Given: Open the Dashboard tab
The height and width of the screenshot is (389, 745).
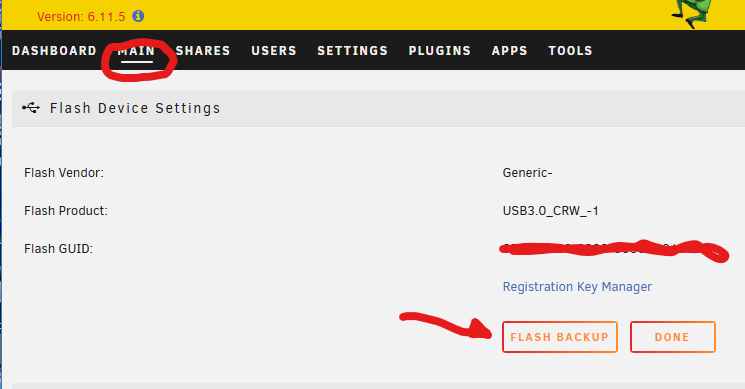Looking at the screenshot, I should point(54,51).
